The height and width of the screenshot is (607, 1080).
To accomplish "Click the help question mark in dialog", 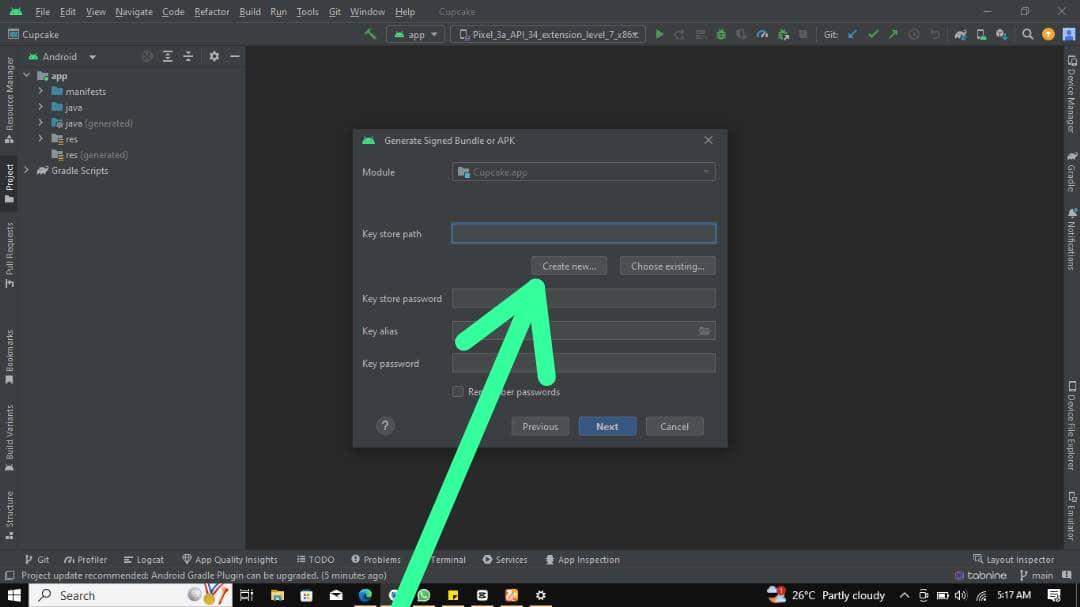I will 385,426.
